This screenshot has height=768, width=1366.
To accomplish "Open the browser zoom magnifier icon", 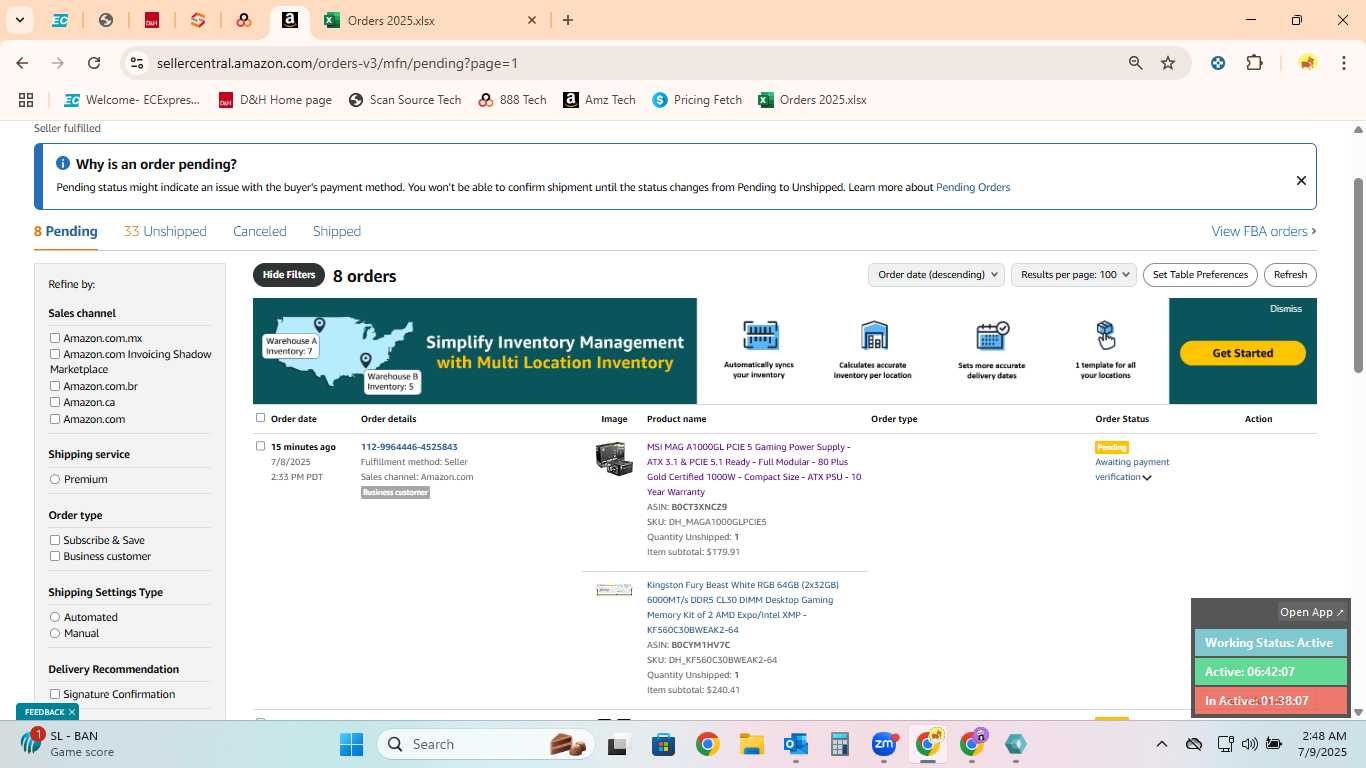I will pos(1135,63).
